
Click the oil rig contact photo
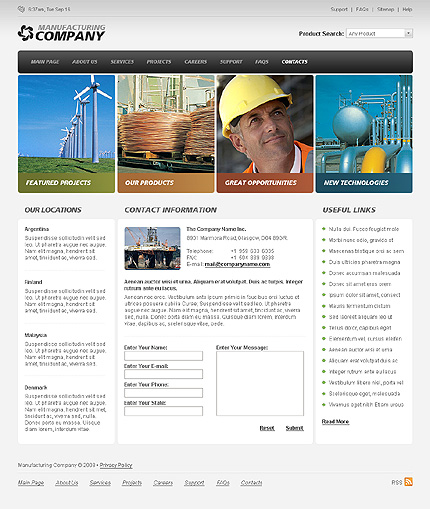point(152,248)
